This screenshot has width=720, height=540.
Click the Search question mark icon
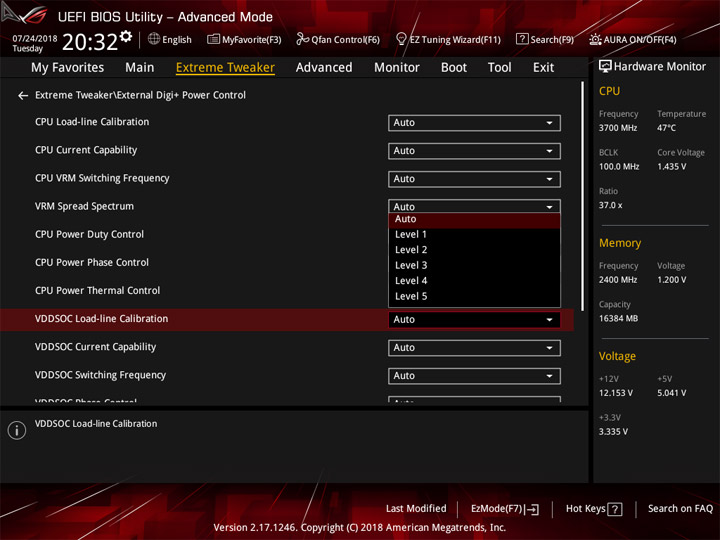pos(522,39)
